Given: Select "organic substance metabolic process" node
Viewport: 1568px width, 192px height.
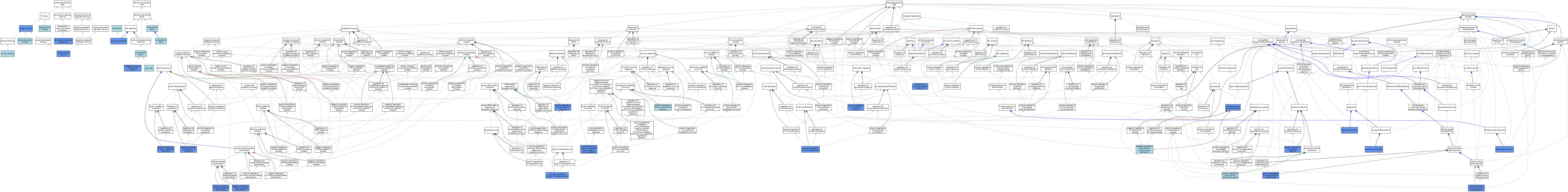Looking at the screenshot, I should pos(212,41).
